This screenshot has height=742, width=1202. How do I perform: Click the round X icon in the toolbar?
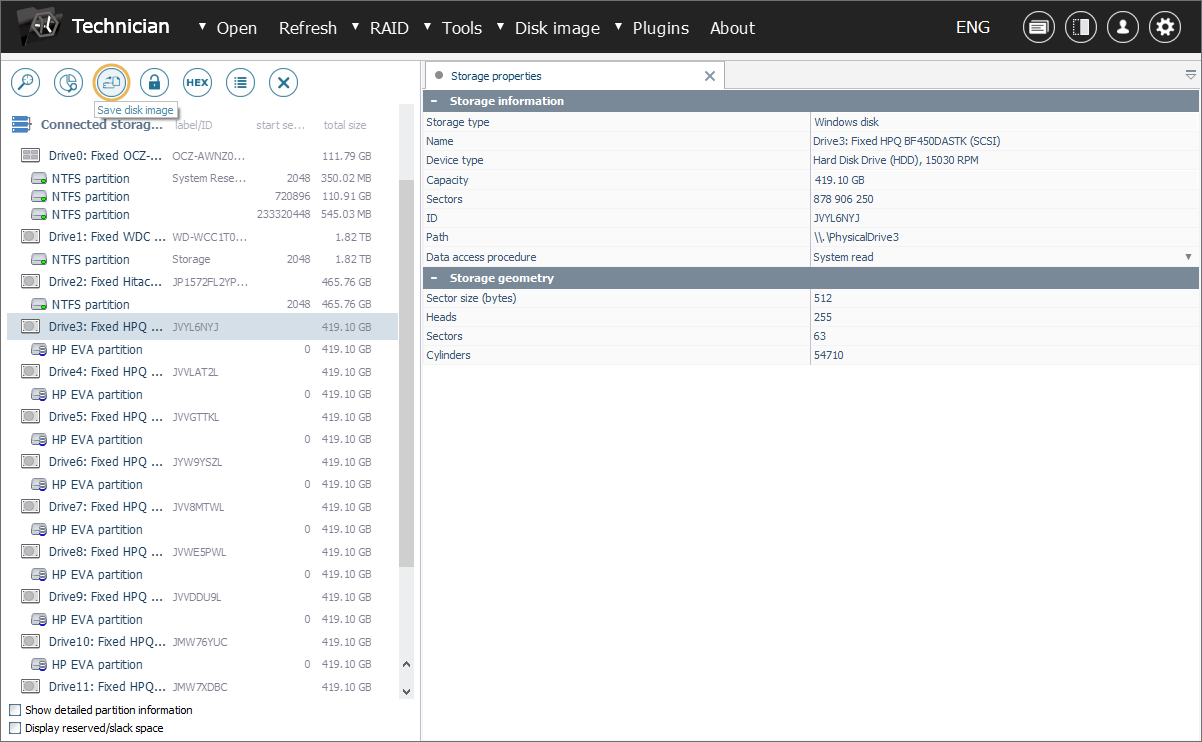[284, 82]
